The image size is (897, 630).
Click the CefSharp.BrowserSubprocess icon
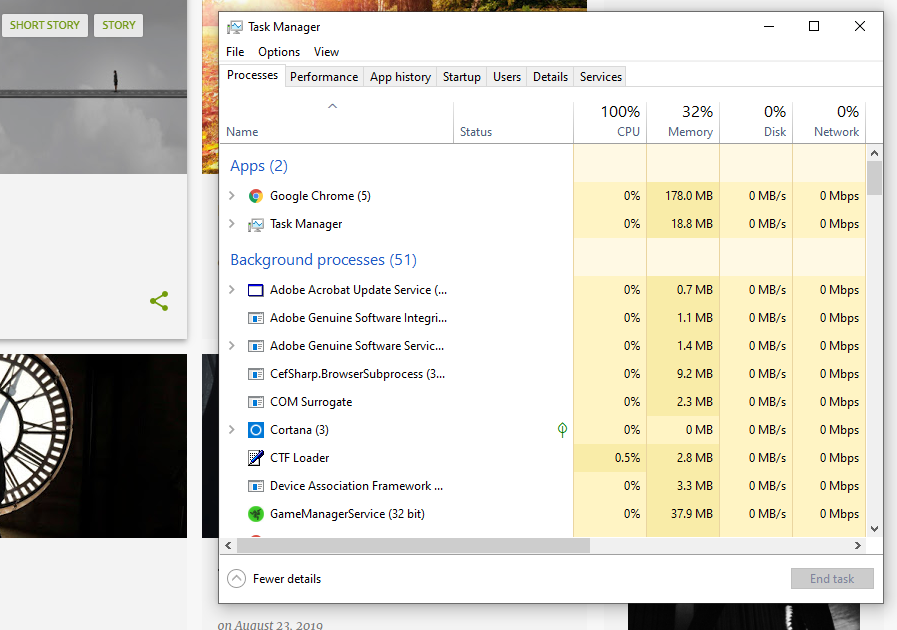[x=256, y=374]
